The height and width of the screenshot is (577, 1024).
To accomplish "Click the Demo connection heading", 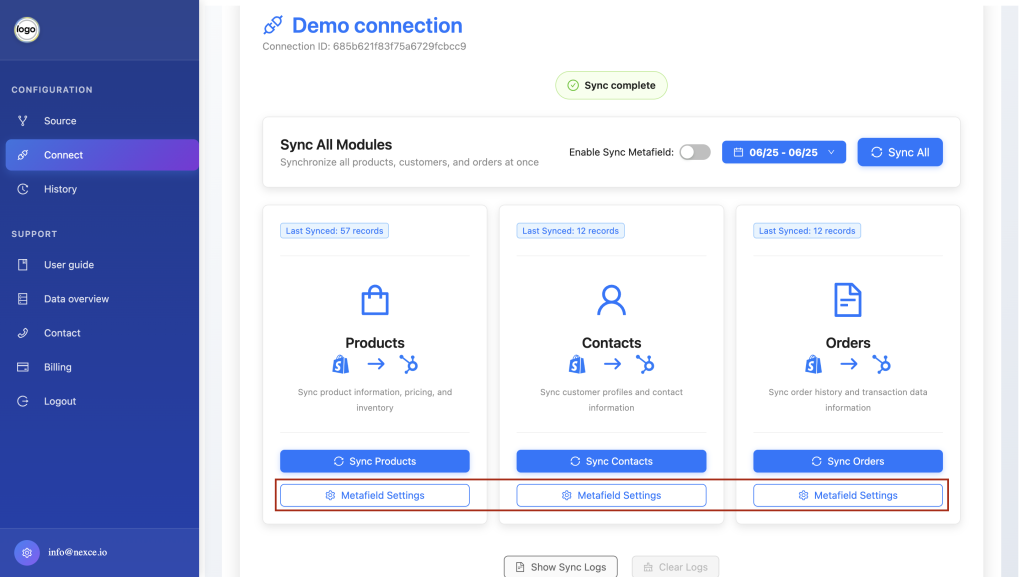I will tap(377, 25).
